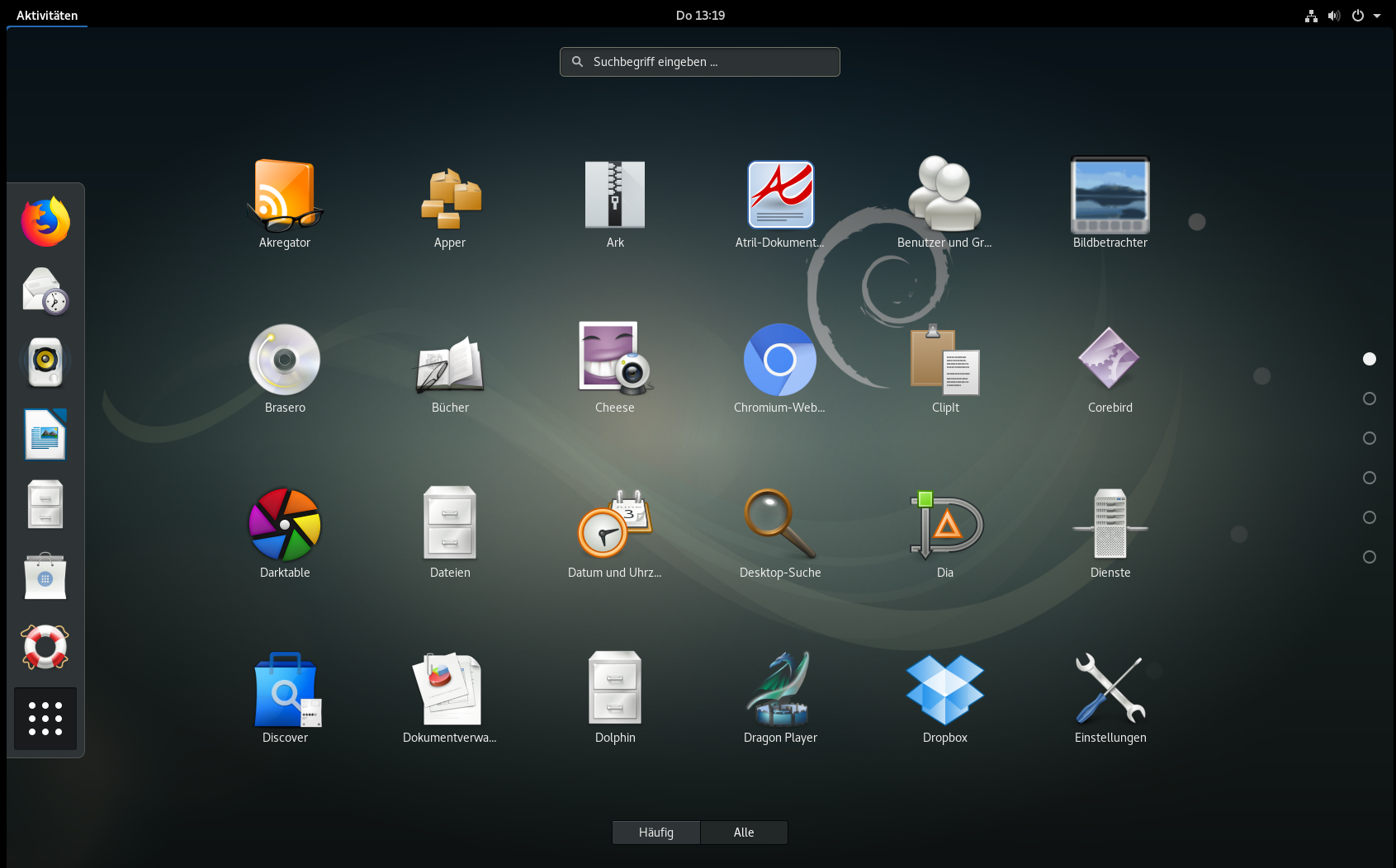
Task: Open the system menu dropdown arrow
Action: click(x=1377, y=16)
